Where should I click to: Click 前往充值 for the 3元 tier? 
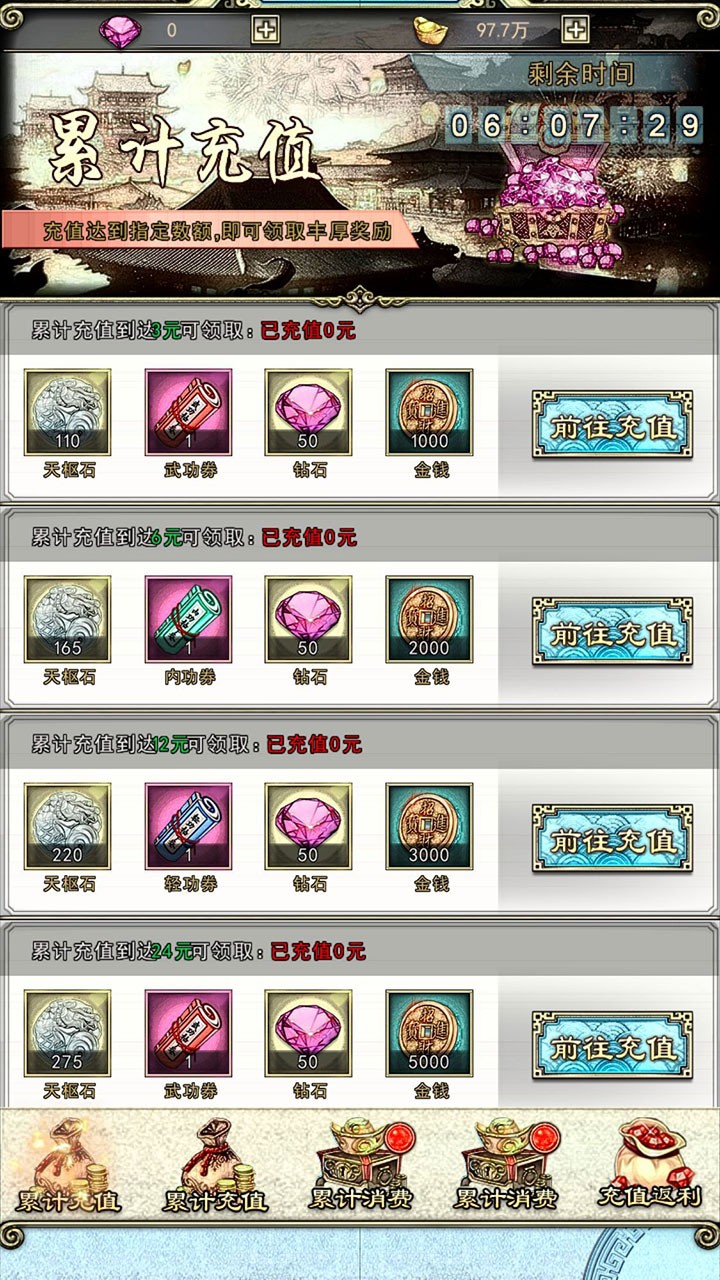[x=612, y=425]
